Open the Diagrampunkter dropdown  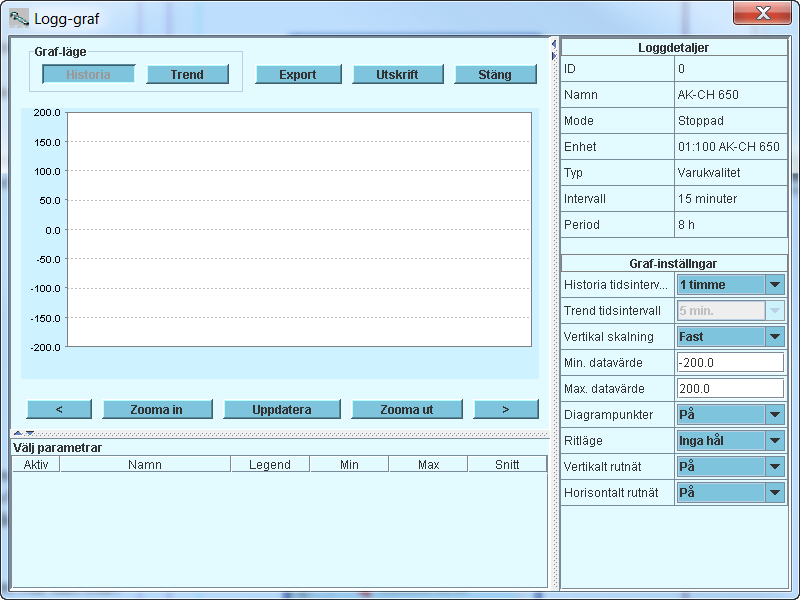(731, 414)
